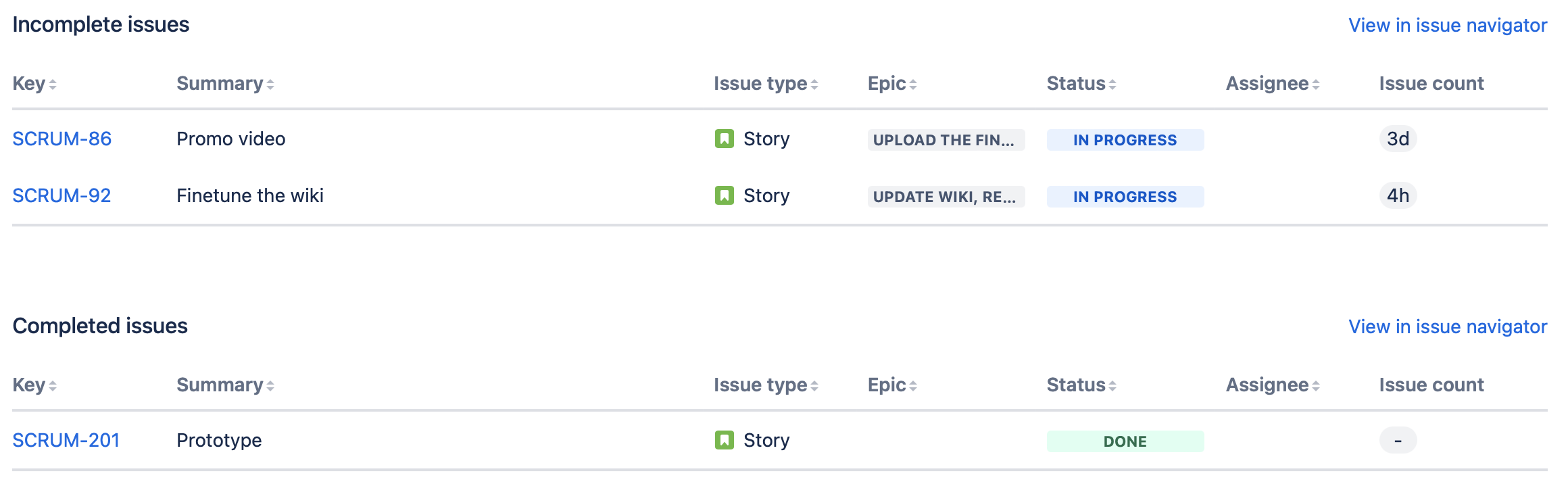Viewport: 1568px width, 488px height.
Task: Open issue SCRUM-92
Action: [x=62, y=196]
